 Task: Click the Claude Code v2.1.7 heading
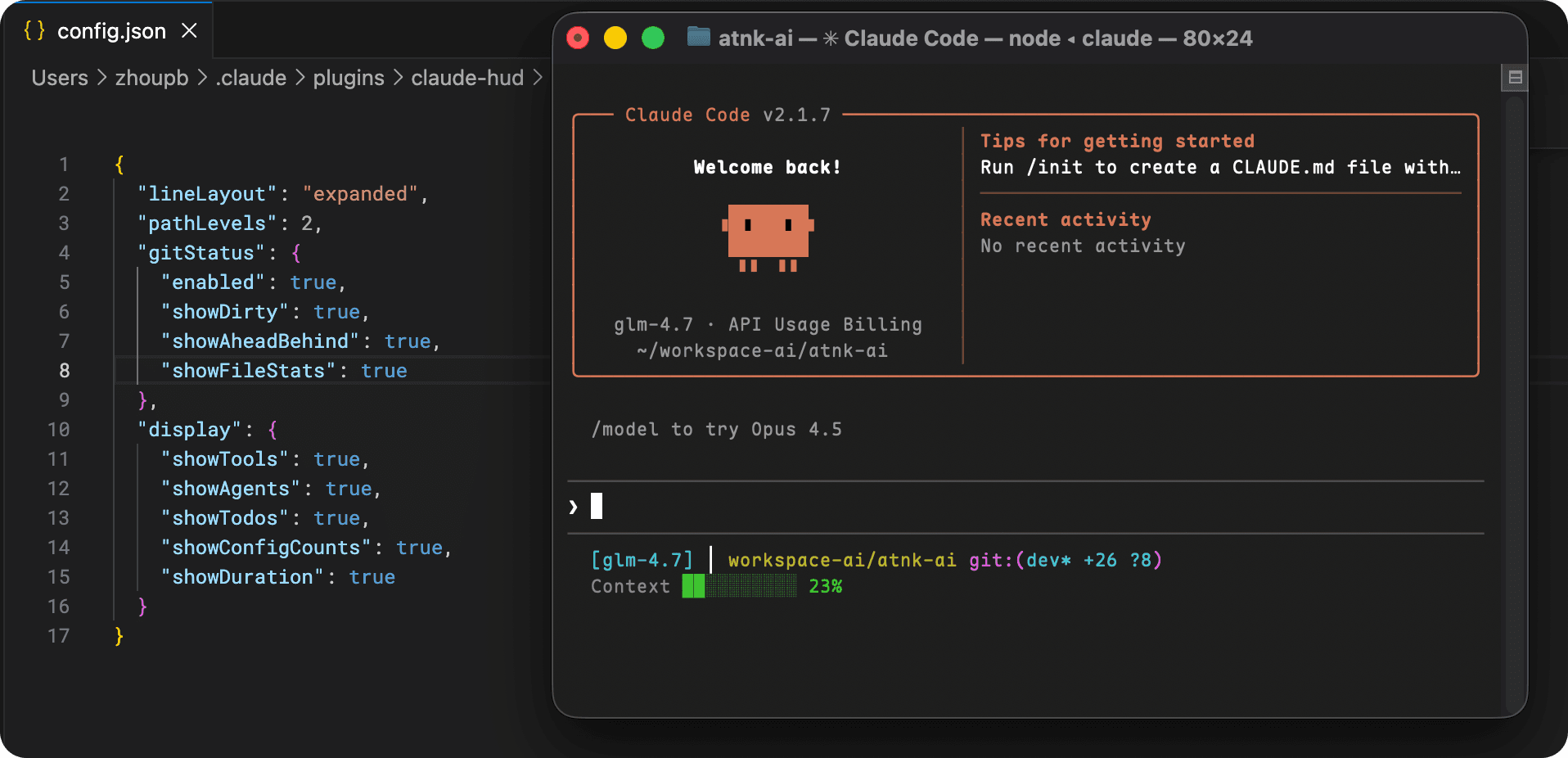728,115
